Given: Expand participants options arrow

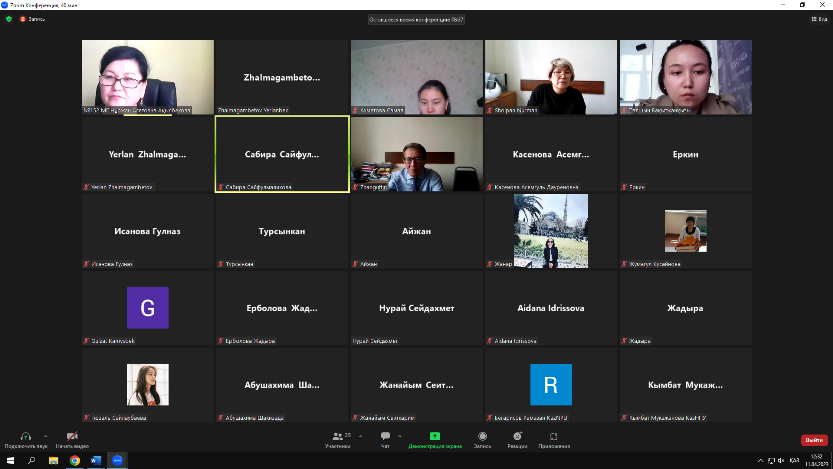Looking at the screenshot, I should pyautogui.click(x=359, y=434).
